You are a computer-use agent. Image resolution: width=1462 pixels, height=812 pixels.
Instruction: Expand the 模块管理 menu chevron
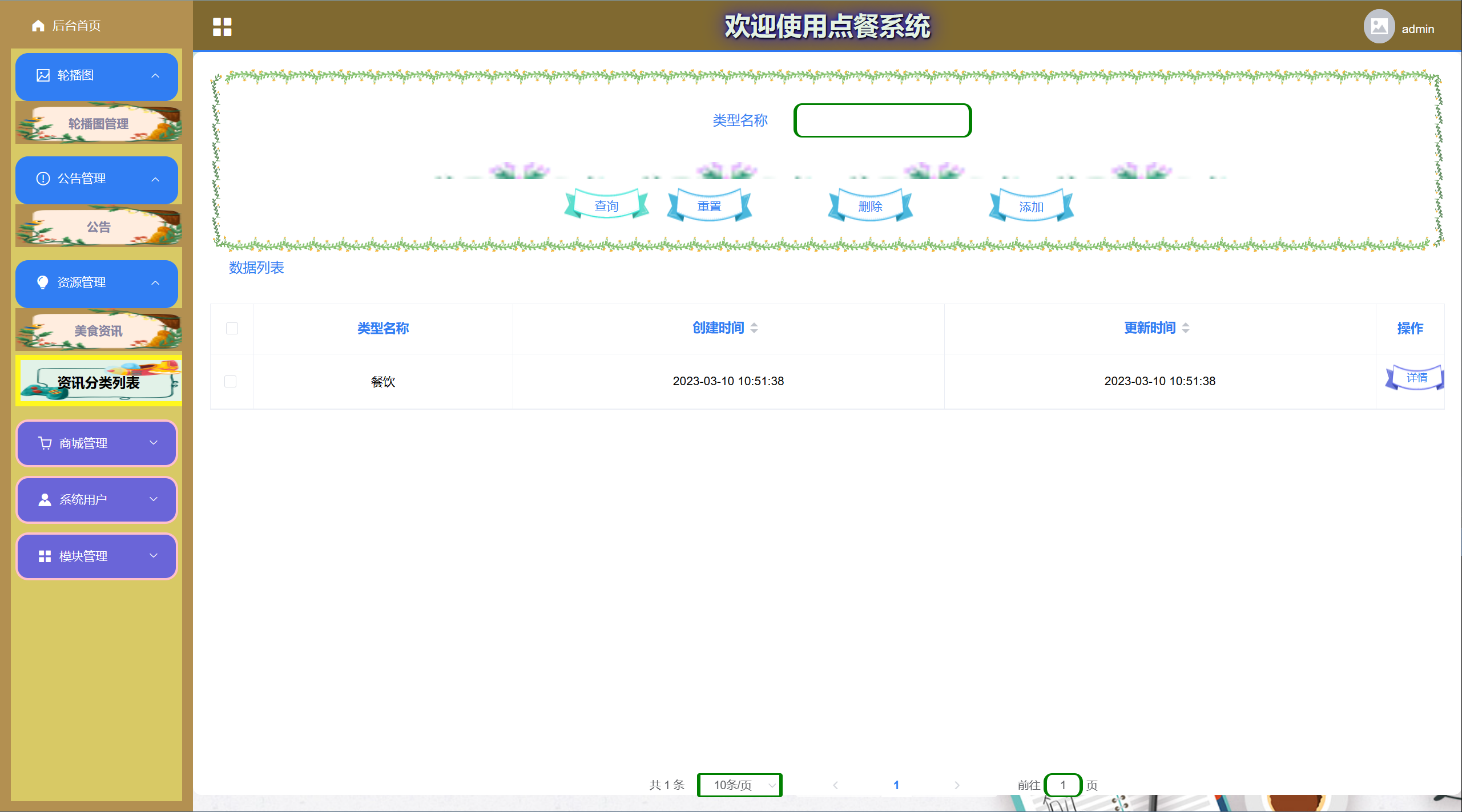[x=154, y=556]
